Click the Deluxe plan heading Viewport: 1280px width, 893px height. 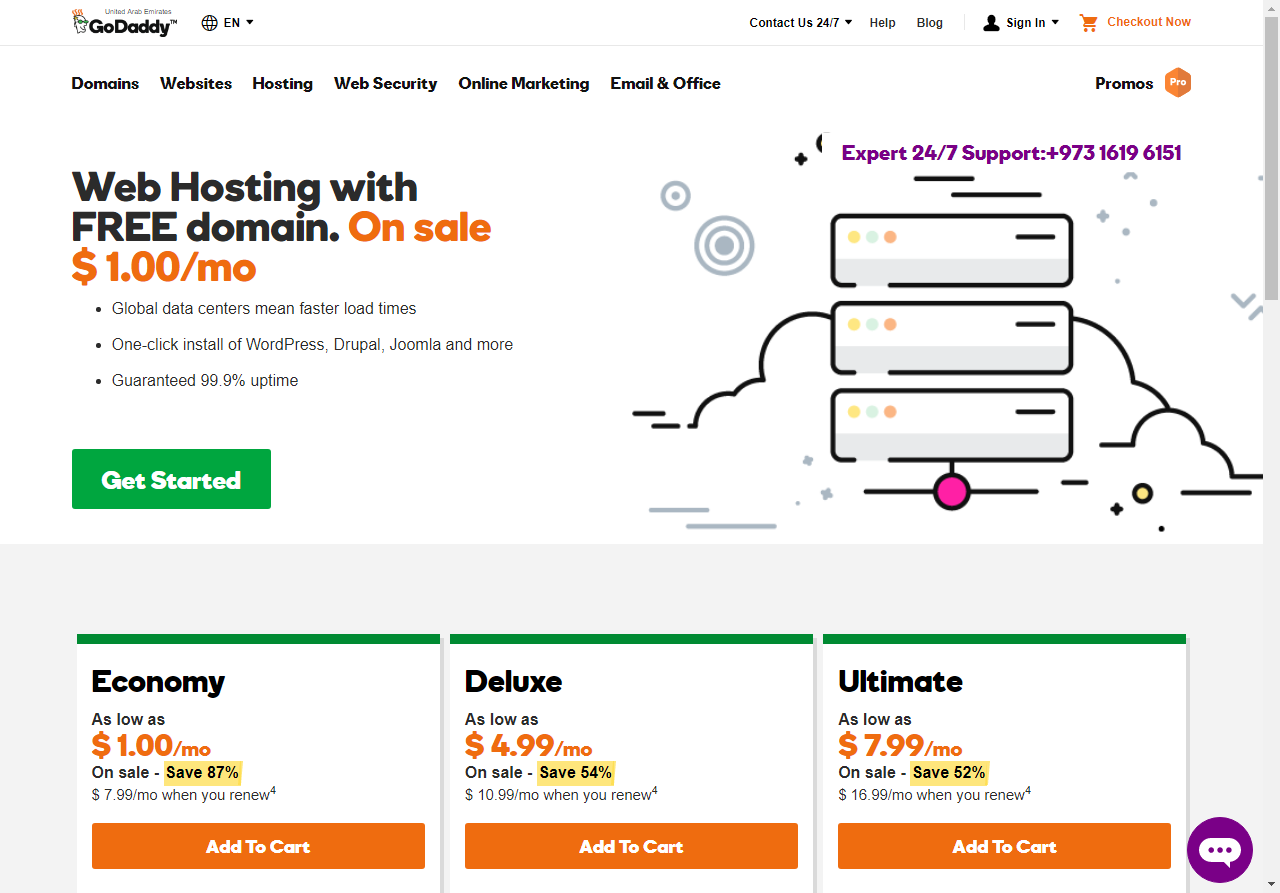pos(513,682)
